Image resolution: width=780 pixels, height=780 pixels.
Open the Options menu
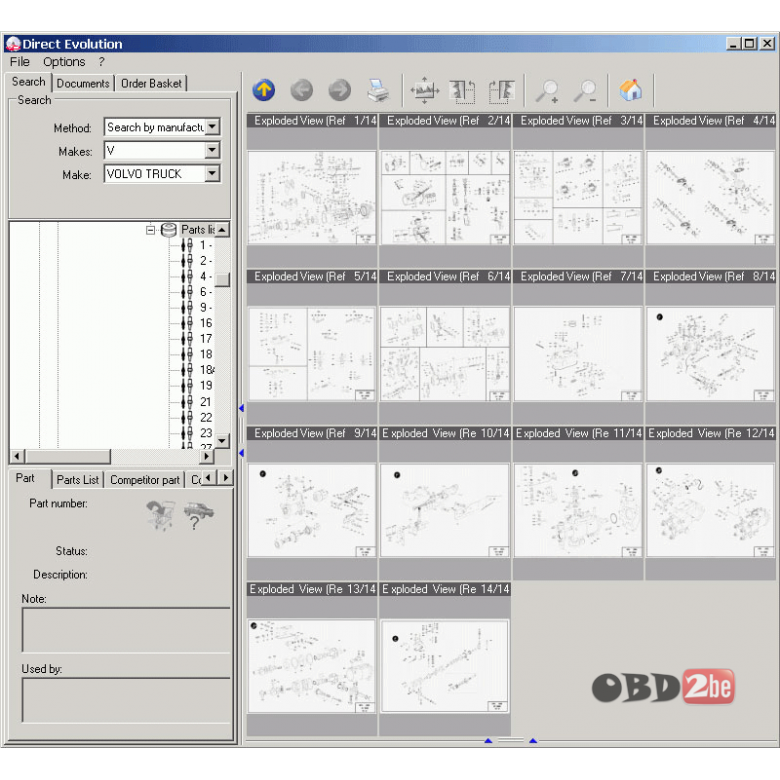[x=64, y=62]
